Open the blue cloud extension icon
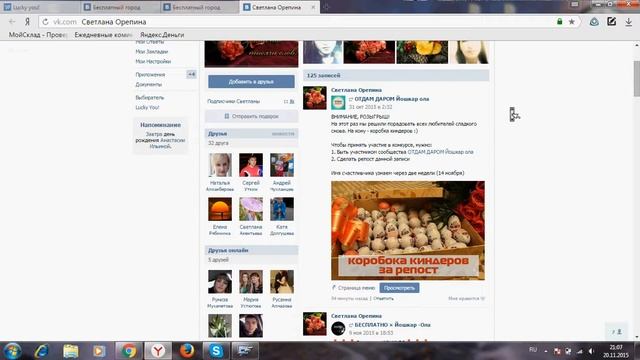 pos(594,22)
